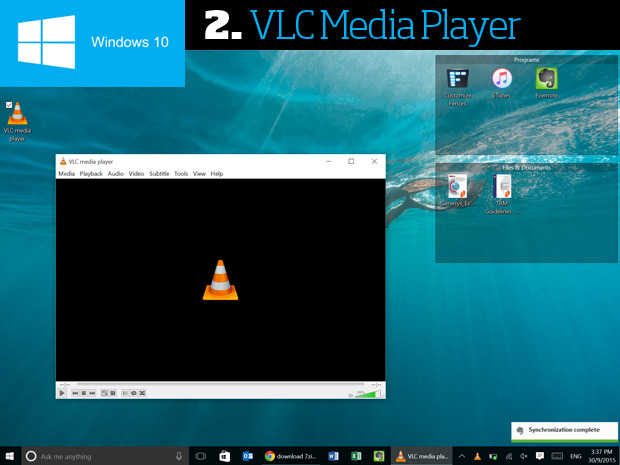Select the VLC media player desktop shortcut
The height and width of the screenshot is (465, 620).
point(17,122)
